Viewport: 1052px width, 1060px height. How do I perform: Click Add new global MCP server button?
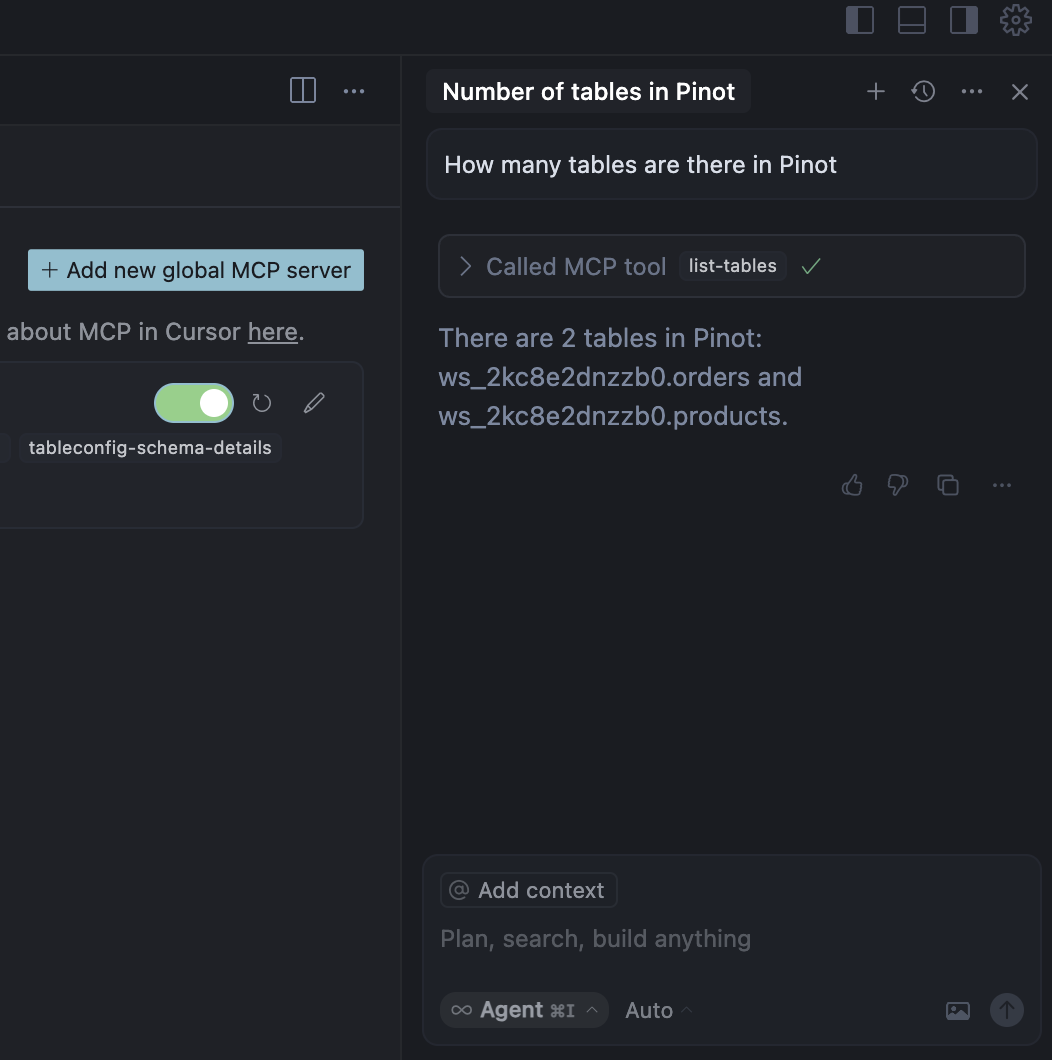click(x=196, y=270)
